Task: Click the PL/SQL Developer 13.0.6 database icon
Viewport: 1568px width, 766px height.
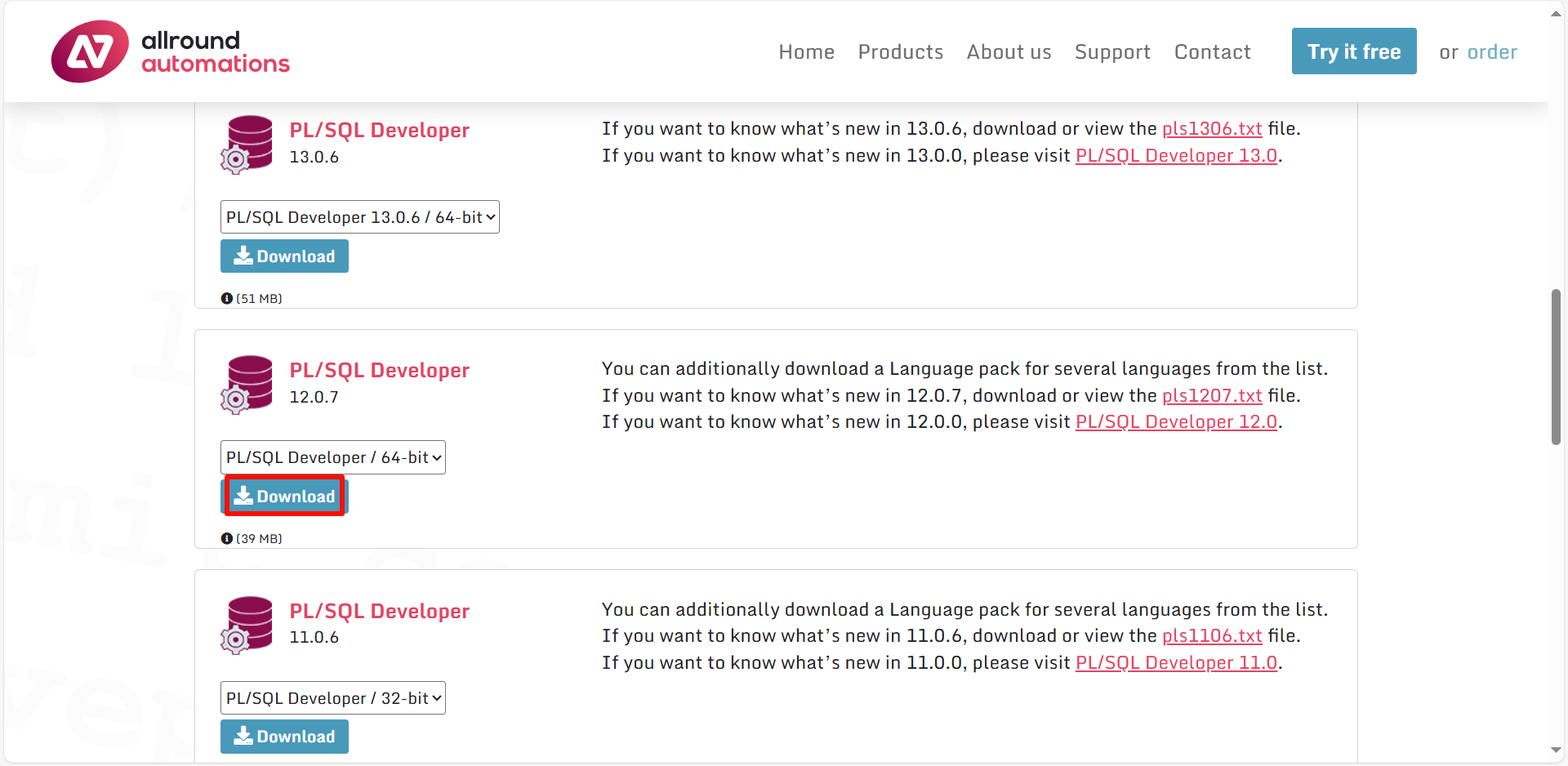Action: pyautogui.click(x=247, y=145)
